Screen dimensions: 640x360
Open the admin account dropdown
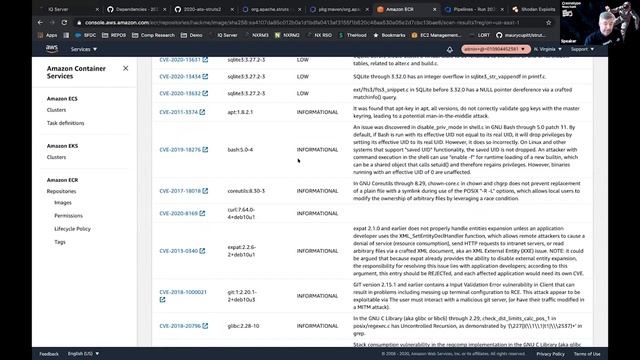pos(496,49)
